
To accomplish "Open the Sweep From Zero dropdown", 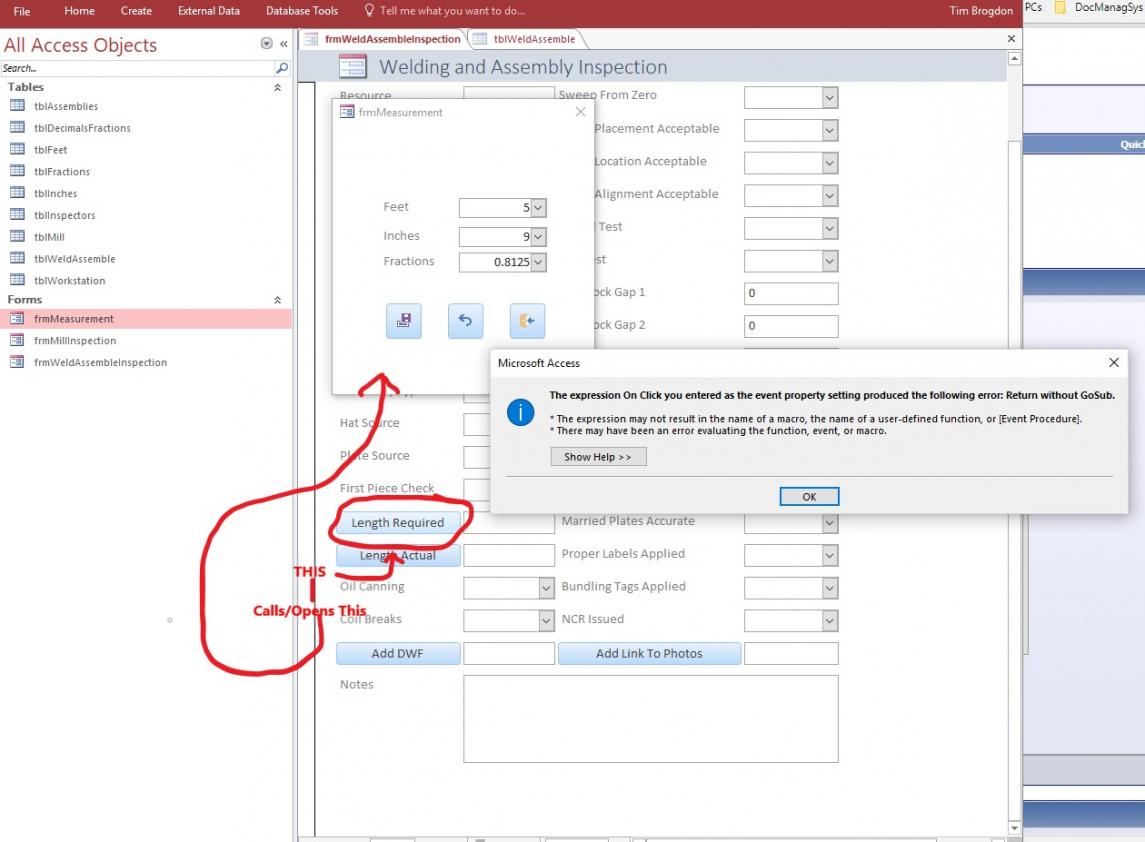I will tap(830, 97).
